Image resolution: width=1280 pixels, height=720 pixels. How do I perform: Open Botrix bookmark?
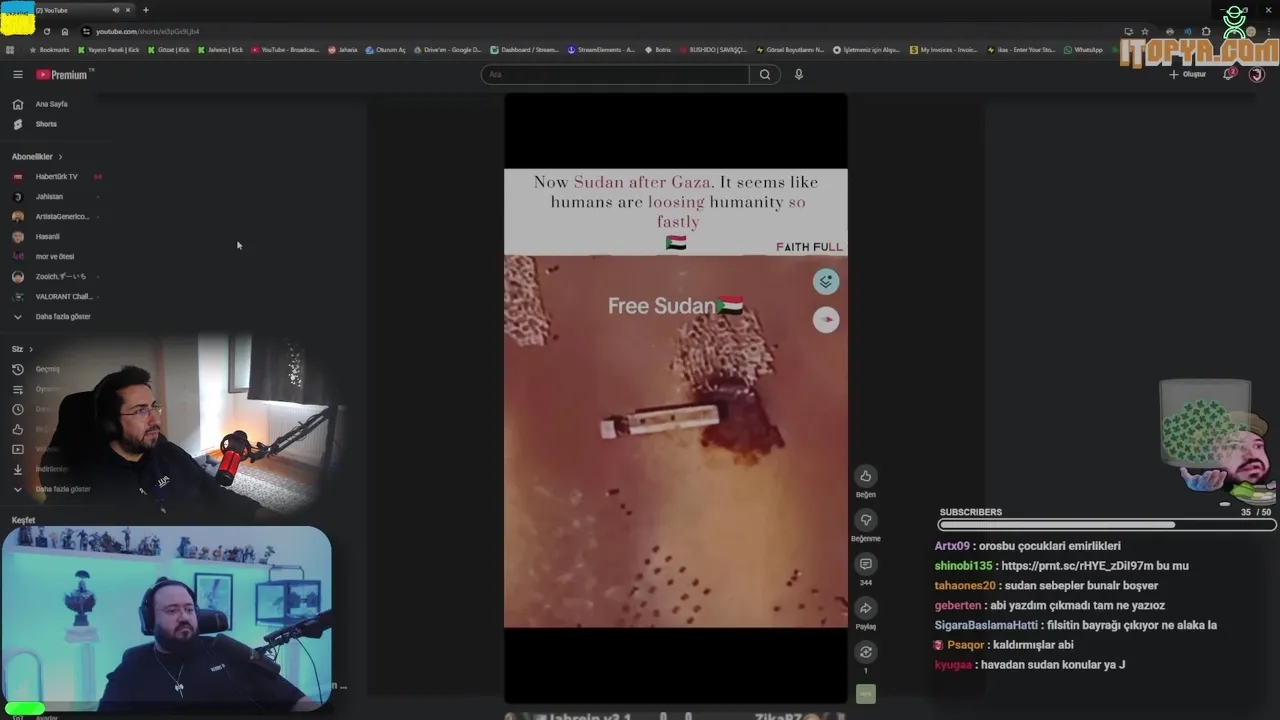(658, 50)
